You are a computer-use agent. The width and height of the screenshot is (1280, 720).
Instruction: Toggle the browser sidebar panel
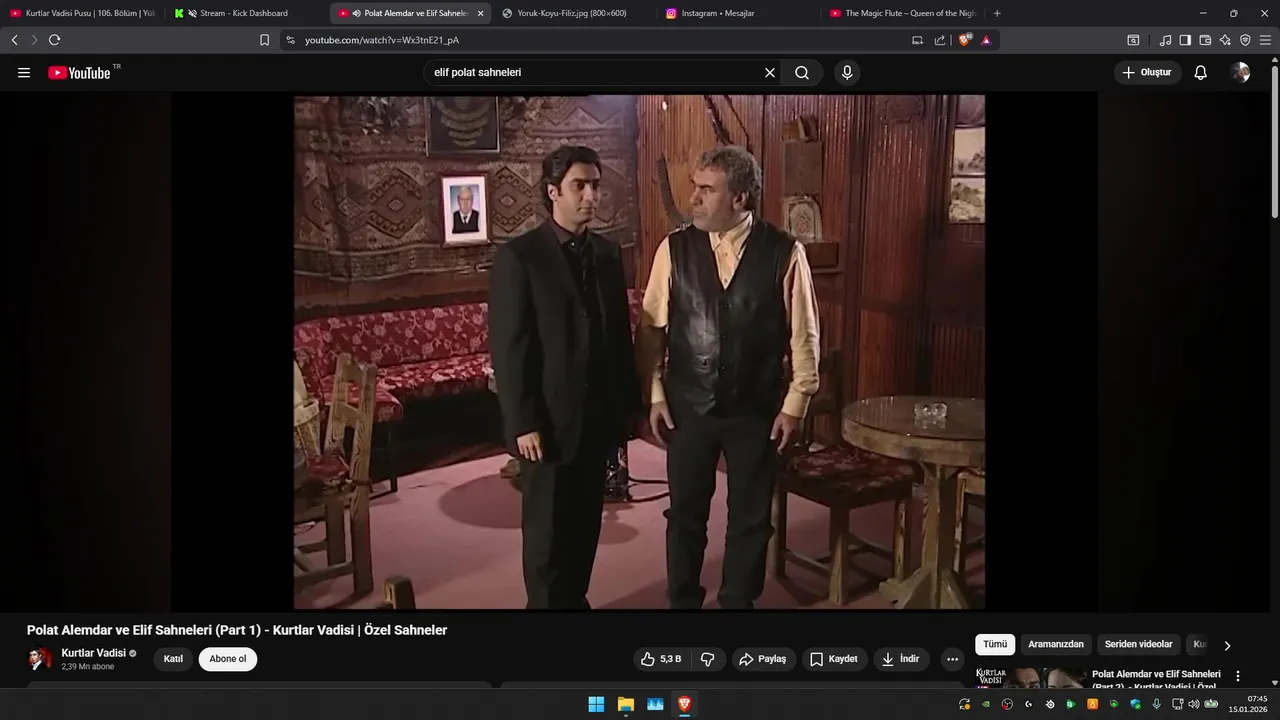(1185, 40)
